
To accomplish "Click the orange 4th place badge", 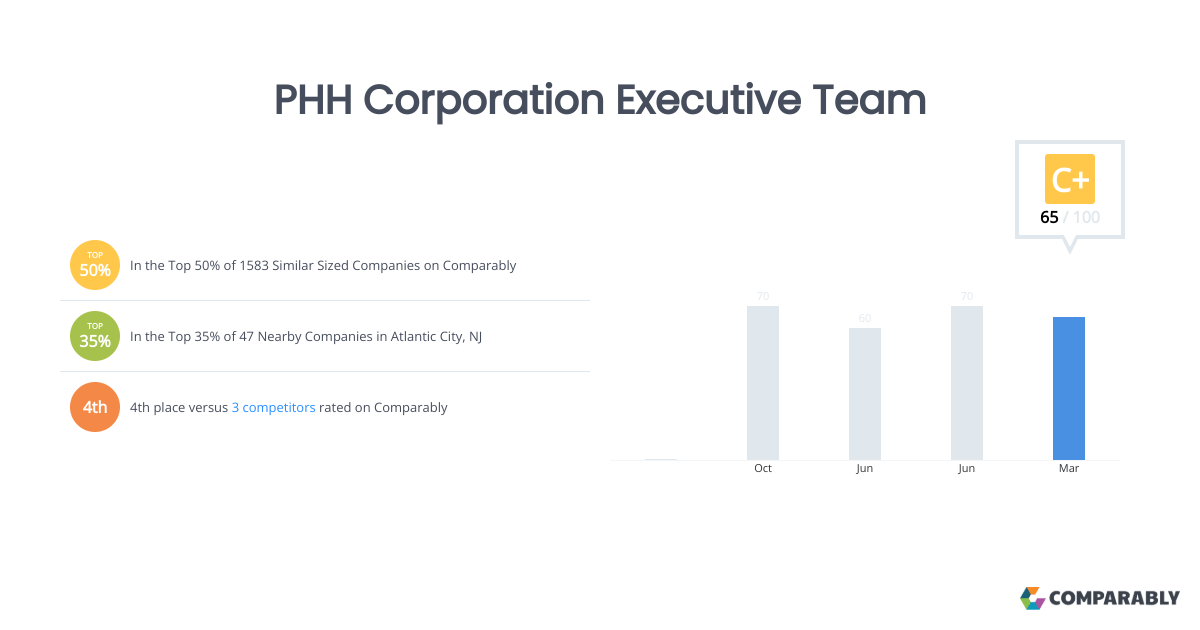I will tap(95, 407).
